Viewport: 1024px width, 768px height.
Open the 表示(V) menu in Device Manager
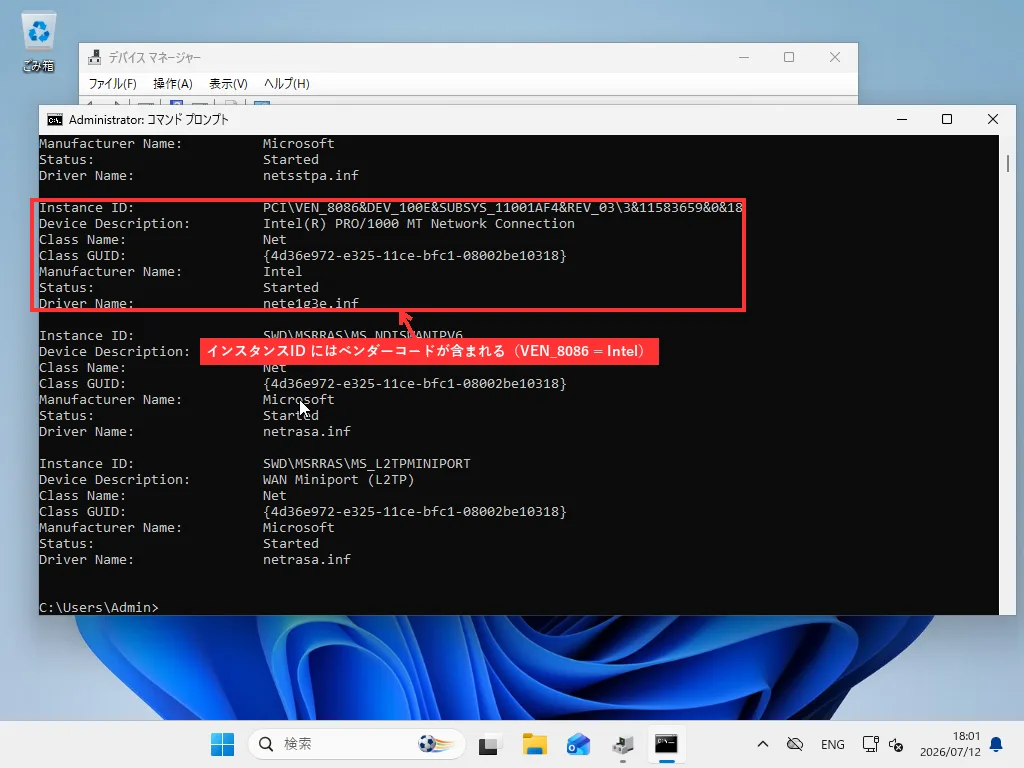(228, 84)
